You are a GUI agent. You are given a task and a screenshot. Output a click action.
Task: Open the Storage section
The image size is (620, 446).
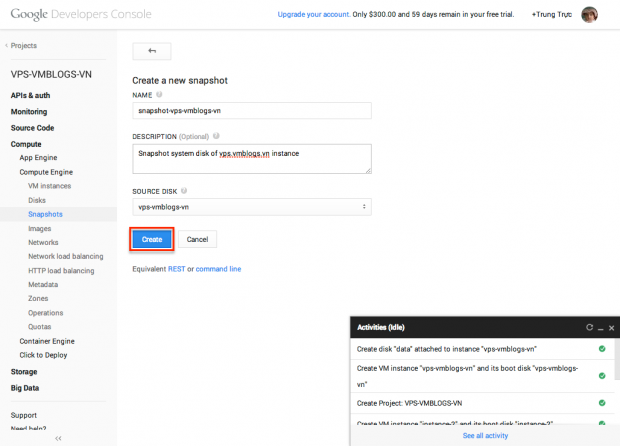pyautogui.click(x=24, y=372)
